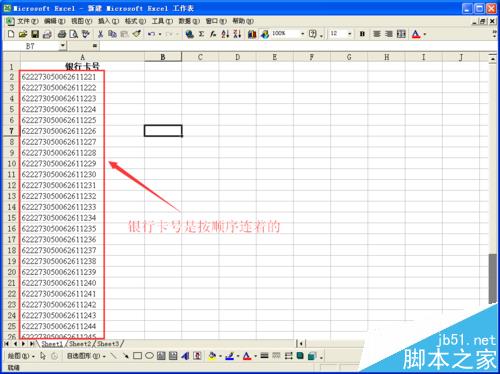
Task: Click the Merge and Center icon
Action: [401, 34]
